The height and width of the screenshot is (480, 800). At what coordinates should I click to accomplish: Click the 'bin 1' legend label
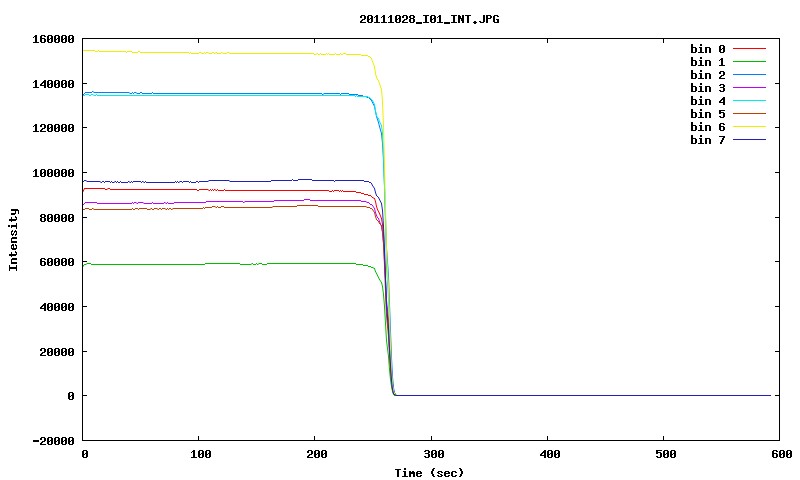[708, 62]
